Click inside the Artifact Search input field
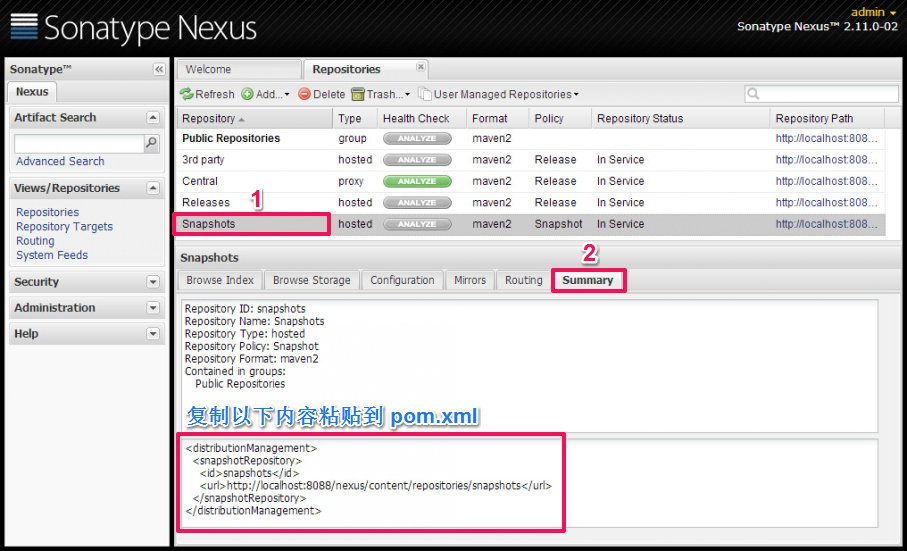The width and height of the screenshot is (907, 551). 79,143
